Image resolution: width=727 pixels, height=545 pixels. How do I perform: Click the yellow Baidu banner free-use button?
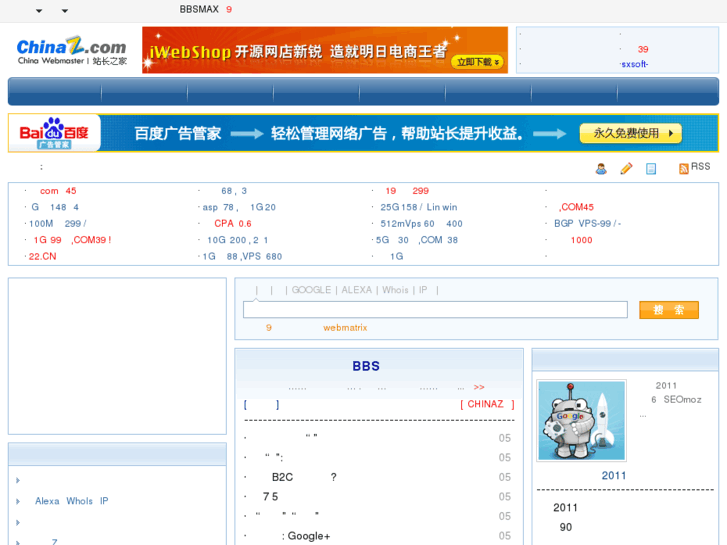[x=631, y=134]
